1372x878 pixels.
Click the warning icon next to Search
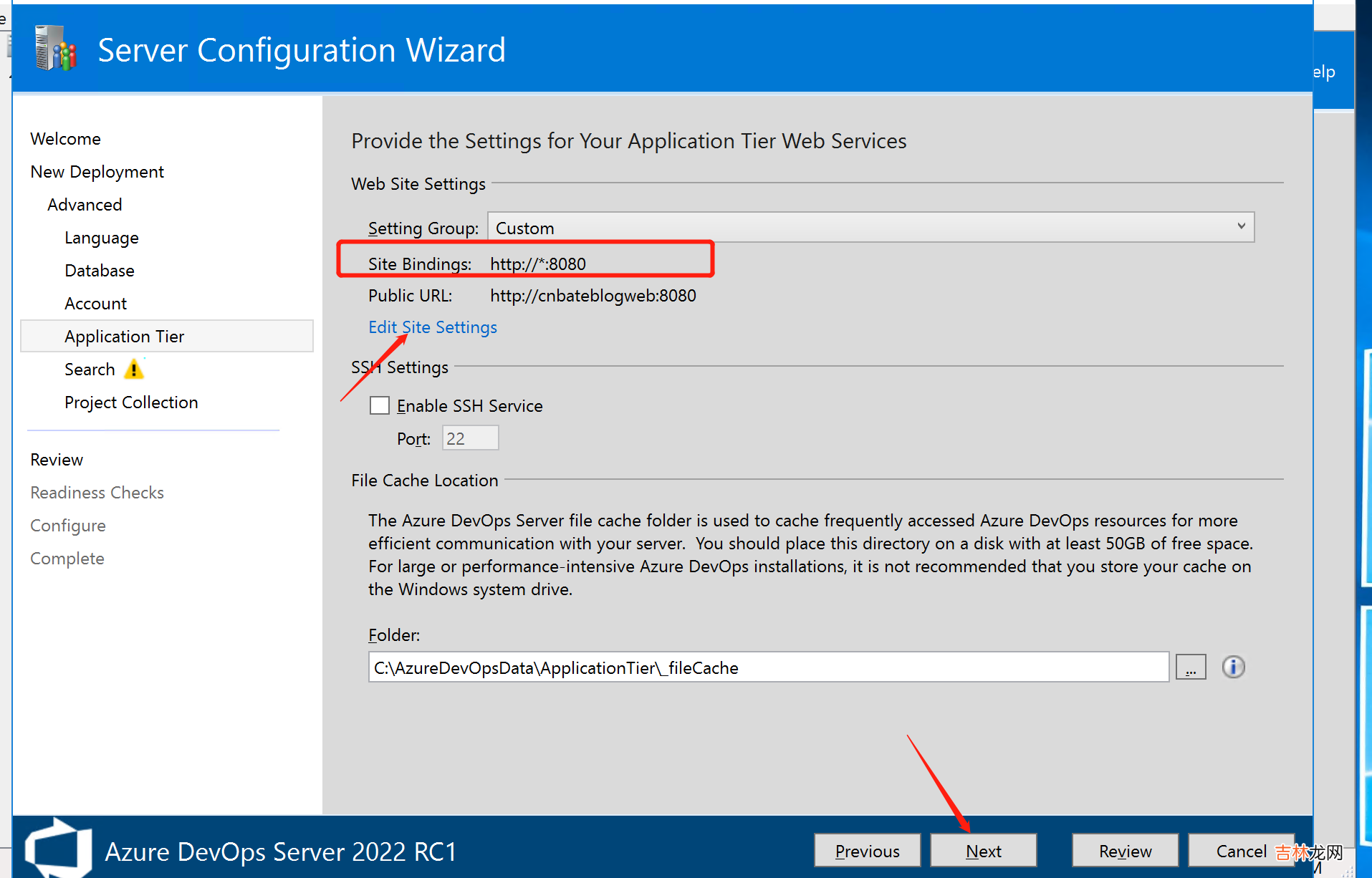pyautogui.click(x=134, y=370)
